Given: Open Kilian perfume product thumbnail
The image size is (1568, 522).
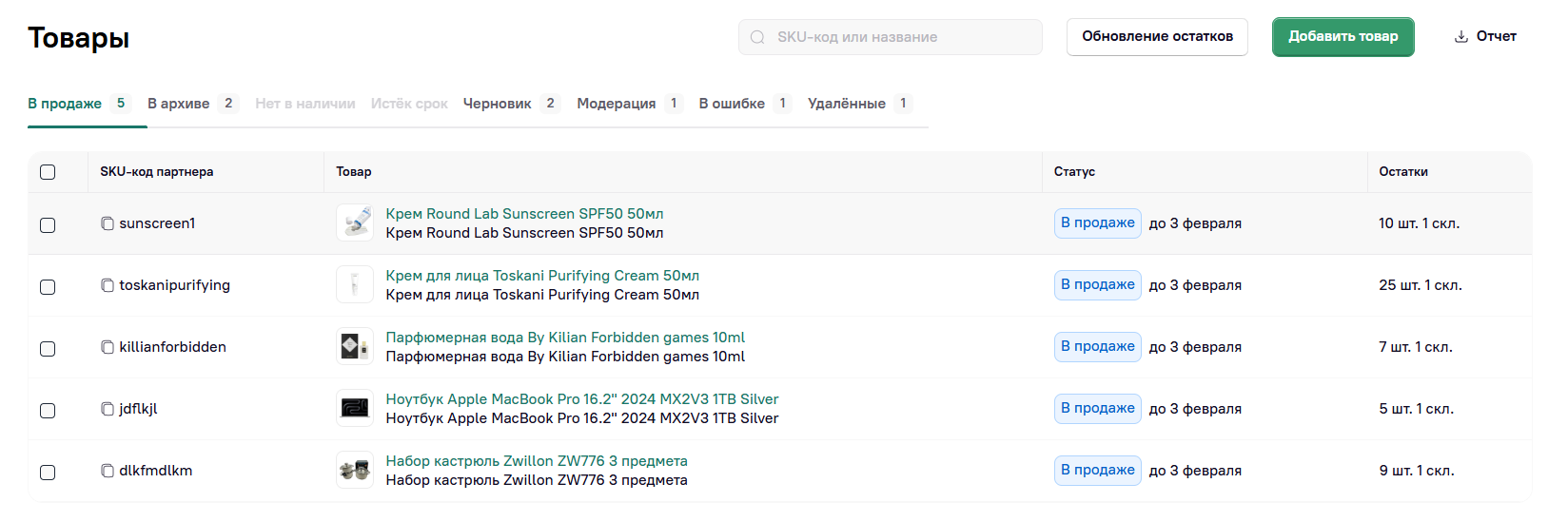Looking at the screenshot, I should [x=355, y=347].
